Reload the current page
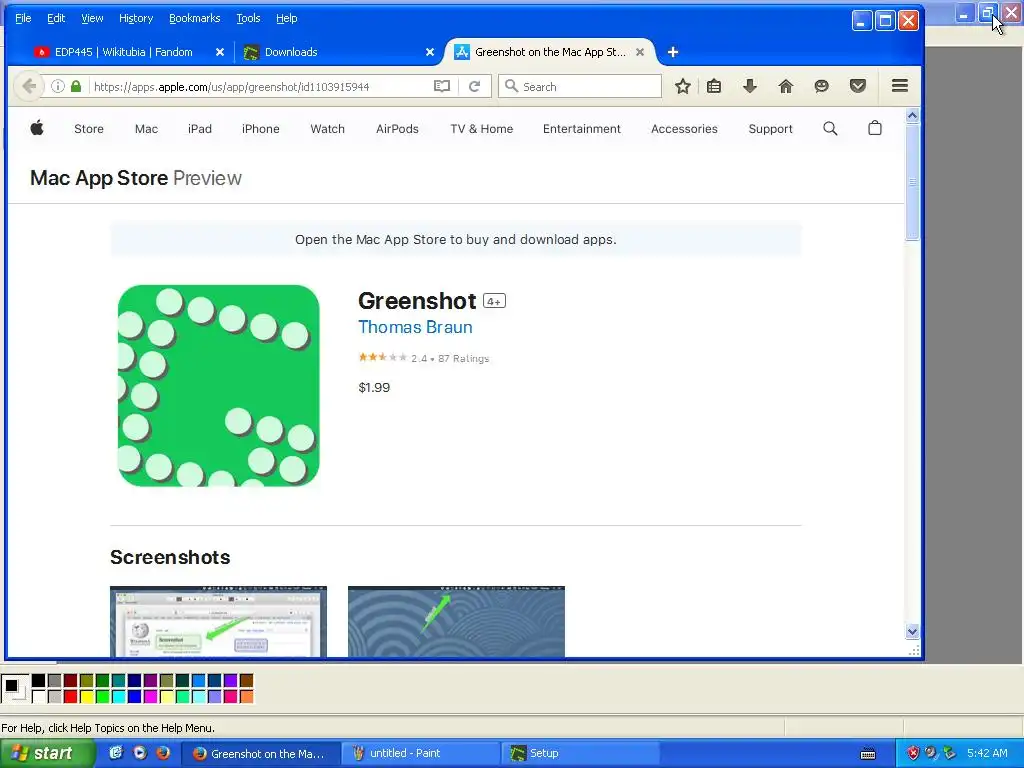 (475, 86)
